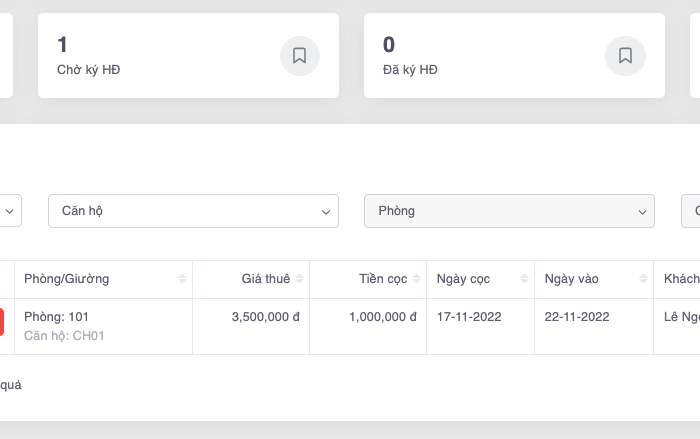
Task: Select the 3,500,000 đ rent cell
Action: [x=266, y=317]
